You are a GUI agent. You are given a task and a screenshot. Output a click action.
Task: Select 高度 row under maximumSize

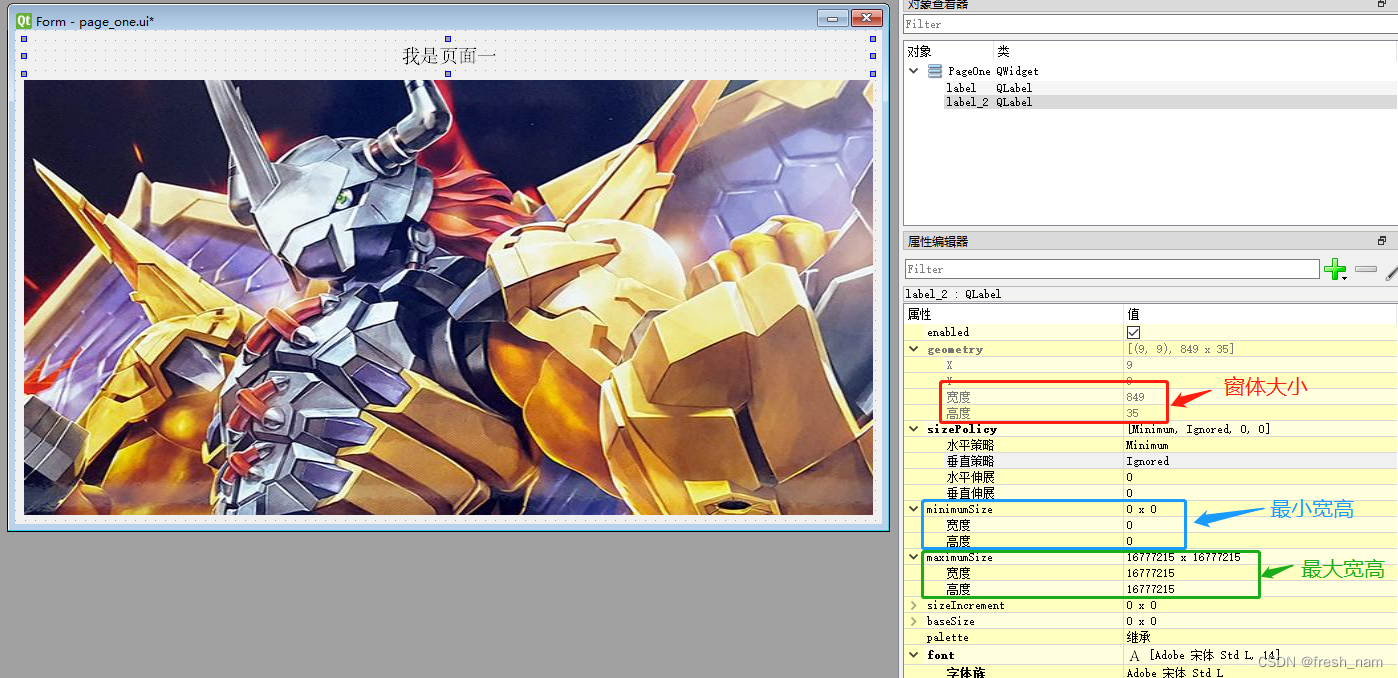[x=1150, y=589]
